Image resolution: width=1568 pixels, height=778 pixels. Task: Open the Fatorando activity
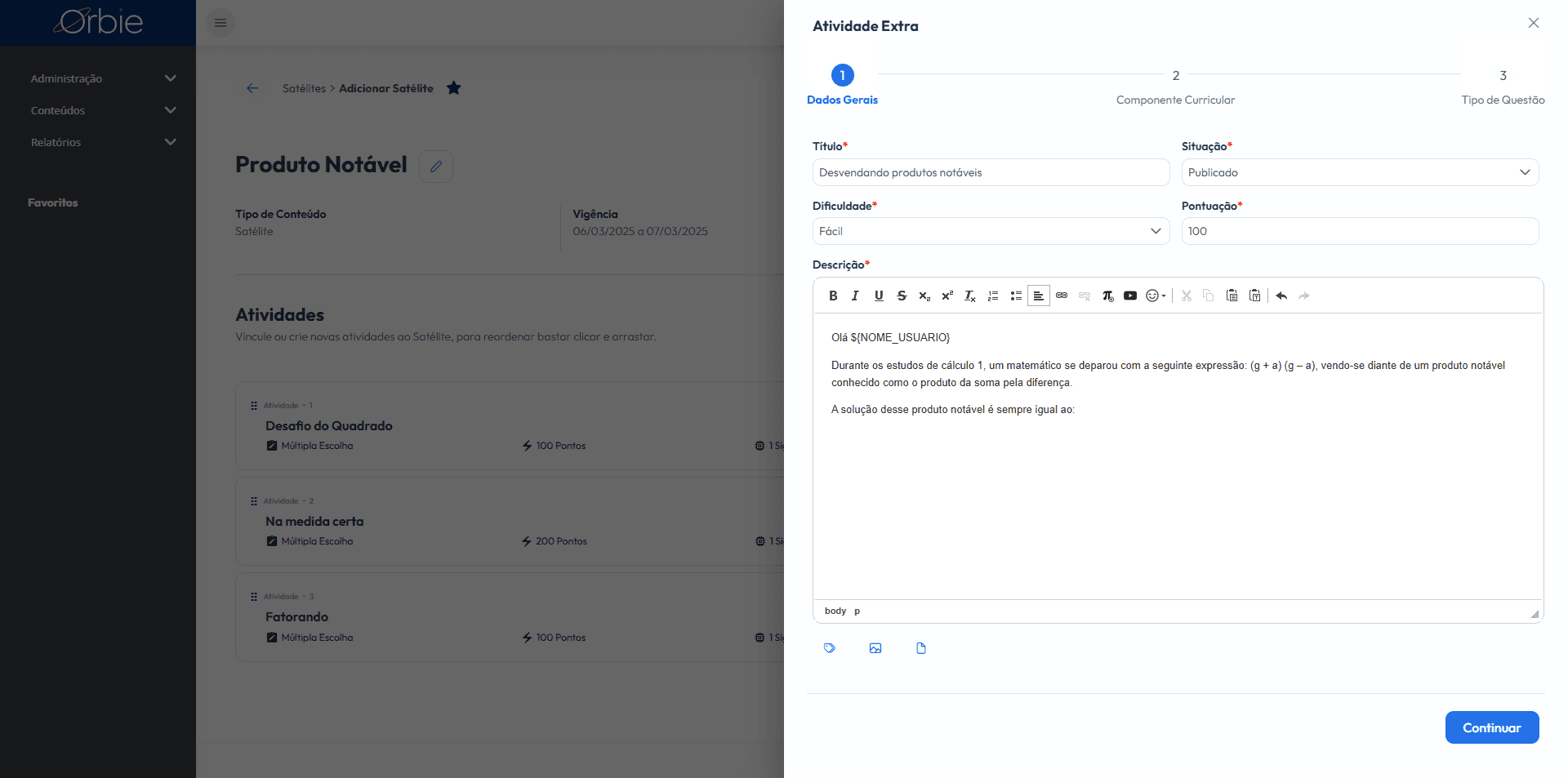pos(296,616)
